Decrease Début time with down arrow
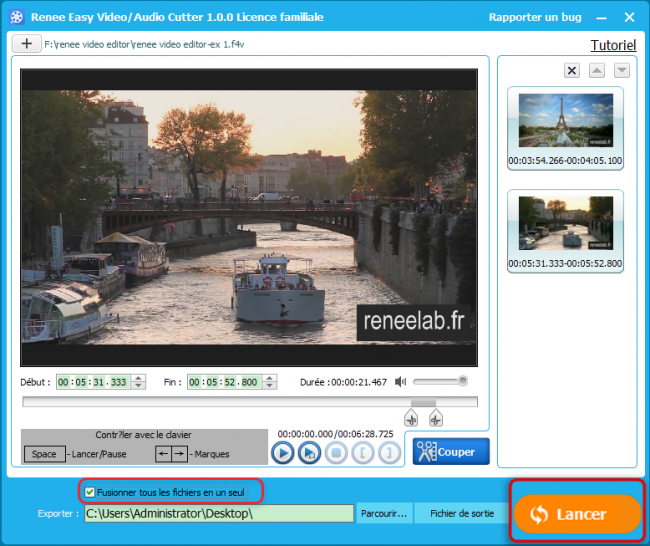Screen dimensions: 650x546 coord(138,386)
